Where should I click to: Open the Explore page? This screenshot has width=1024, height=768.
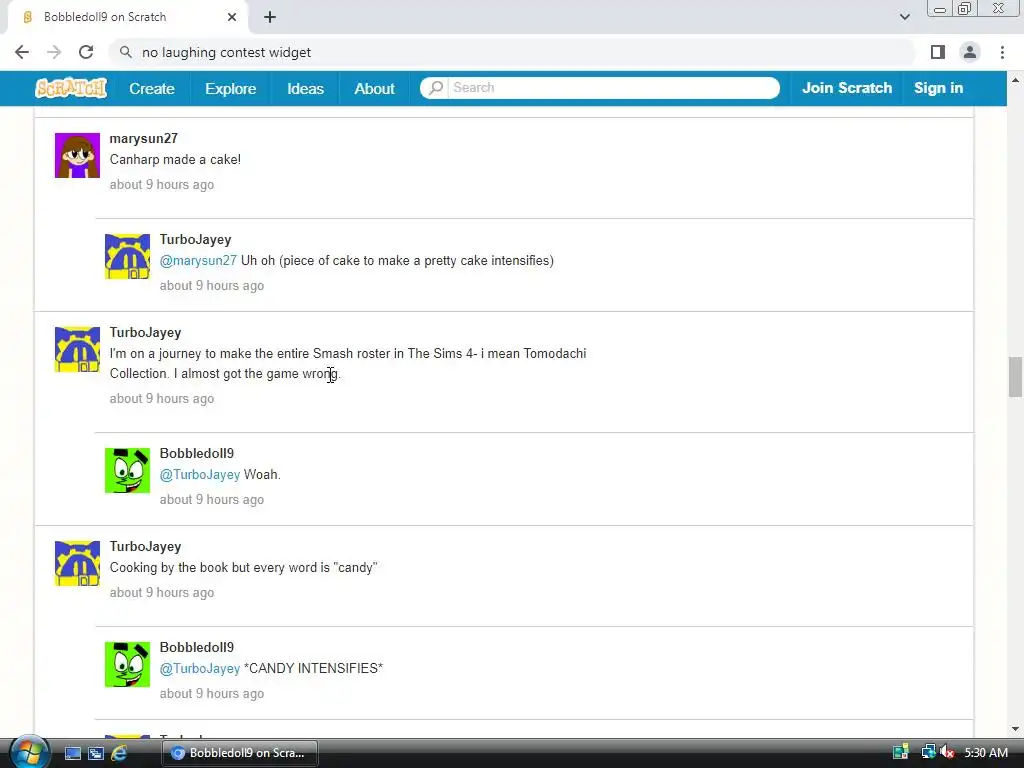point(231,88)
